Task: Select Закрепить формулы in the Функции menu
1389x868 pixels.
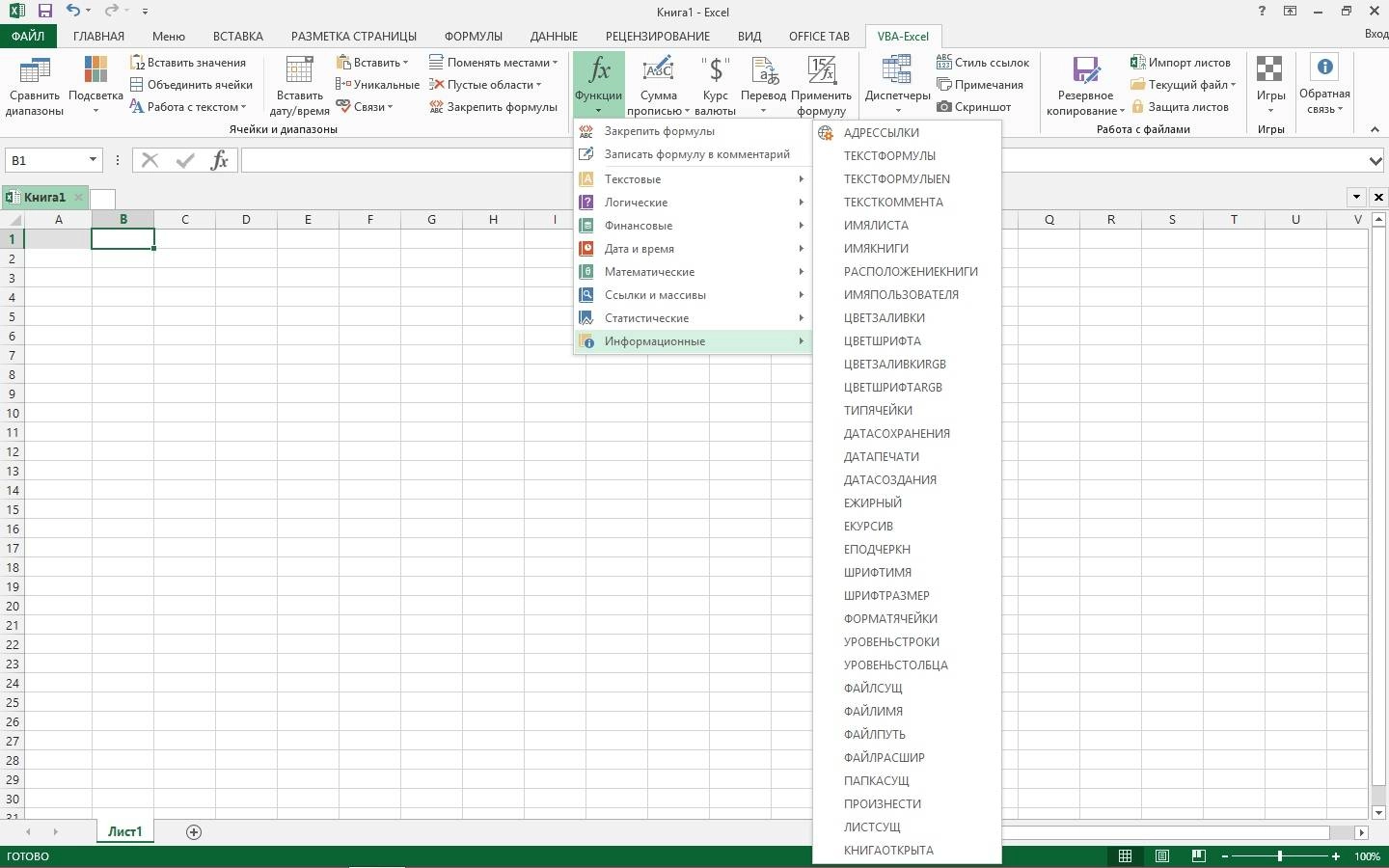Action: coord(693,131)
